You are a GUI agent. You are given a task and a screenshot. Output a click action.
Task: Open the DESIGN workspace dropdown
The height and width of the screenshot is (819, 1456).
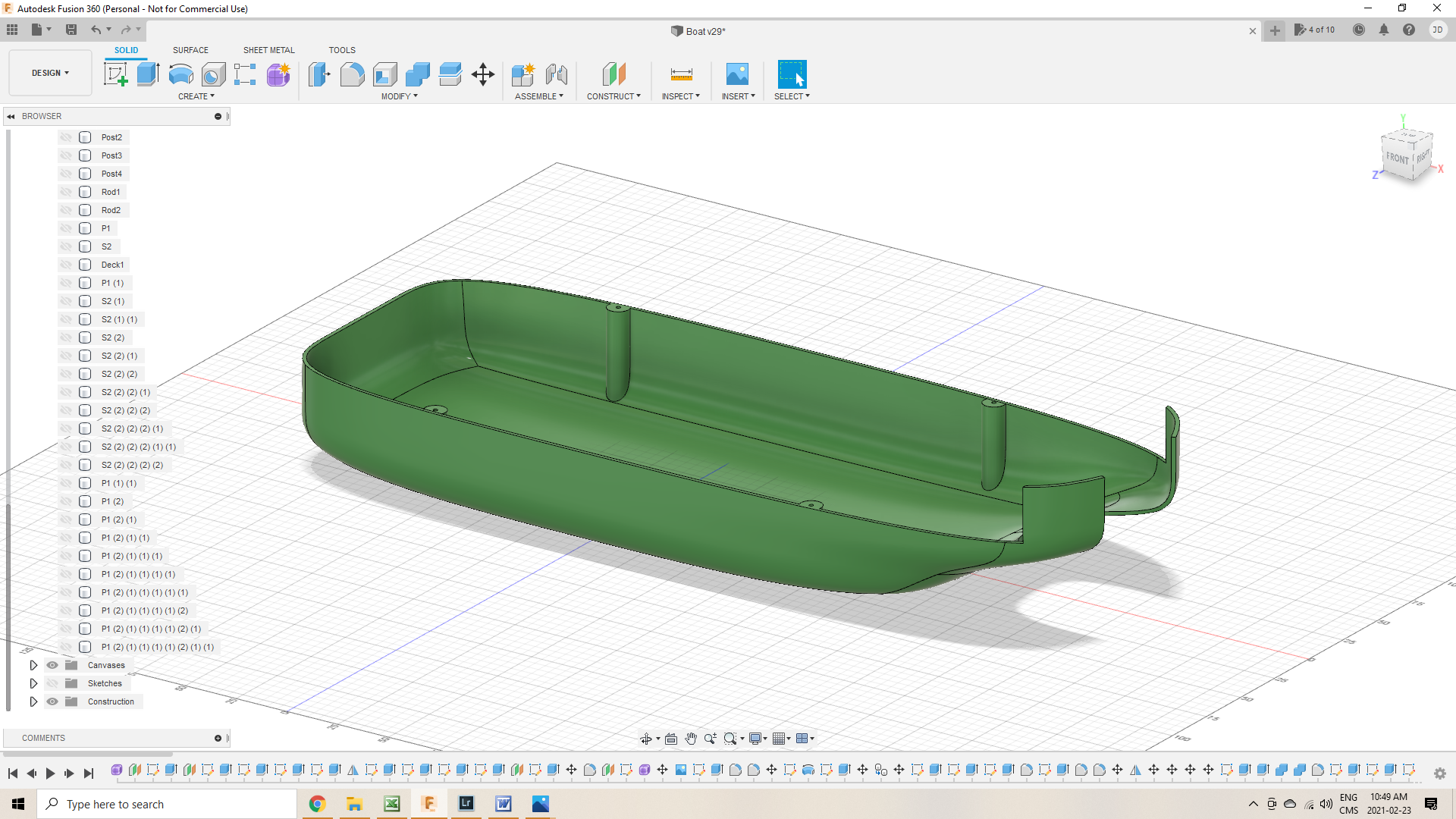tap(50, 73)
